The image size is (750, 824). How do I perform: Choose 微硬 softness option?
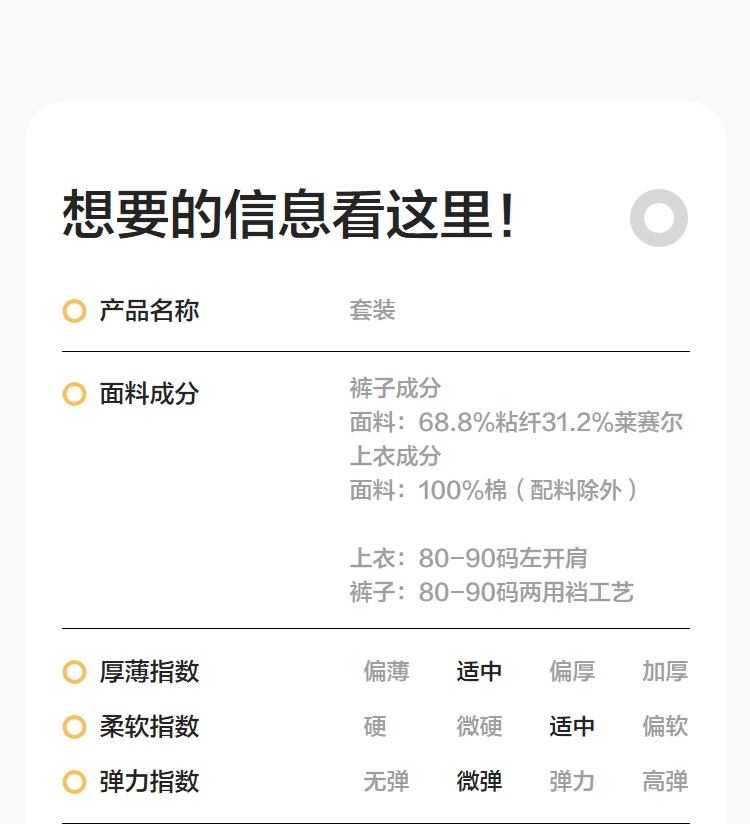tap(479, 727)
